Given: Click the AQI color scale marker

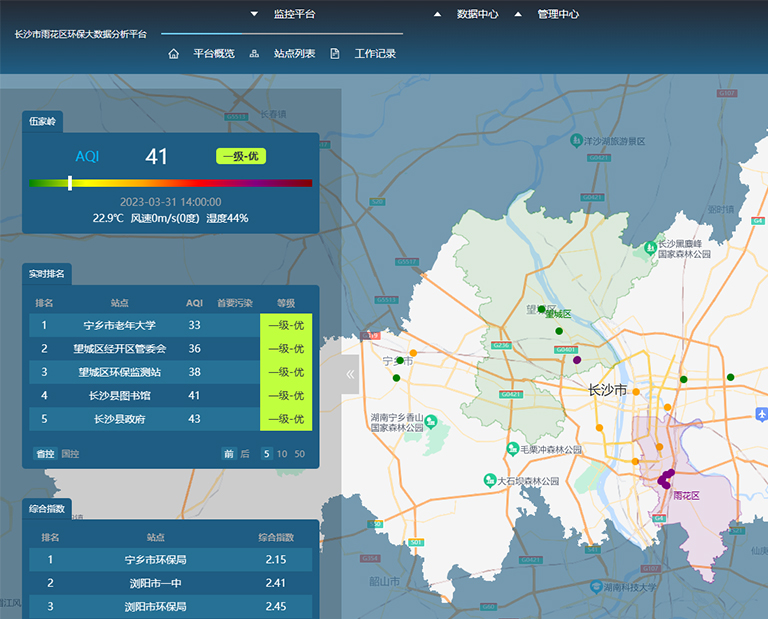Looking at the screenshot, I should 70,183.
